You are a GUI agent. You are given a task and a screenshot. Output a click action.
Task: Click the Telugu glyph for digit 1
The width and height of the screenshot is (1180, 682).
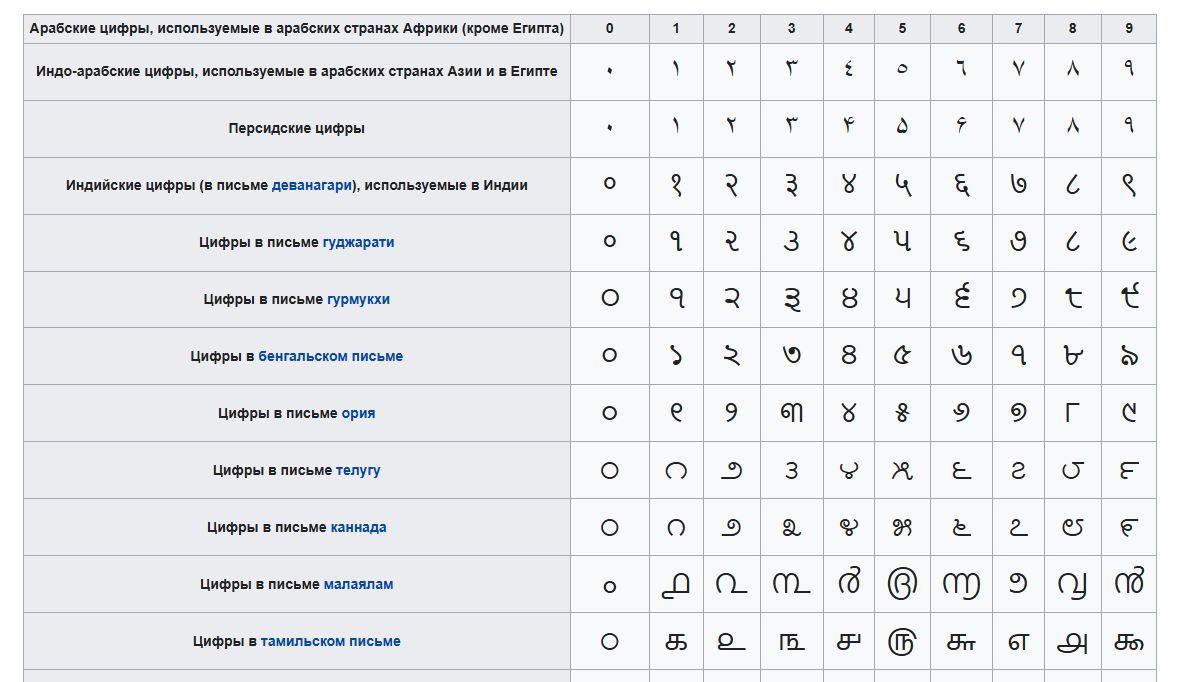(x=676, y=471)
